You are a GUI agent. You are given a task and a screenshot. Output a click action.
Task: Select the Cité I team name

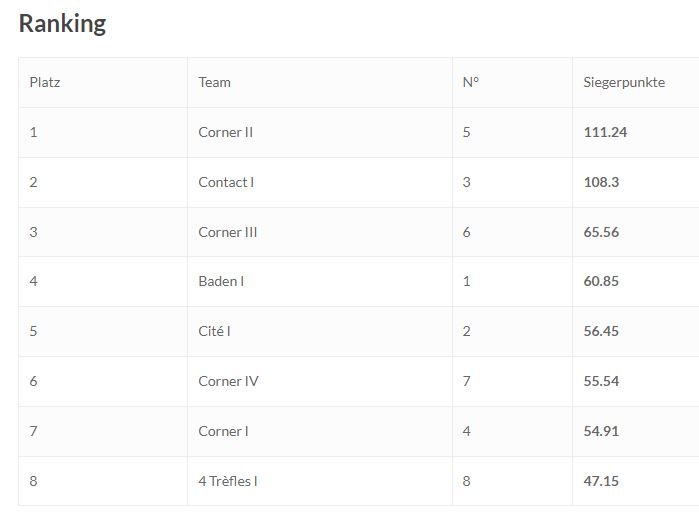214,331
